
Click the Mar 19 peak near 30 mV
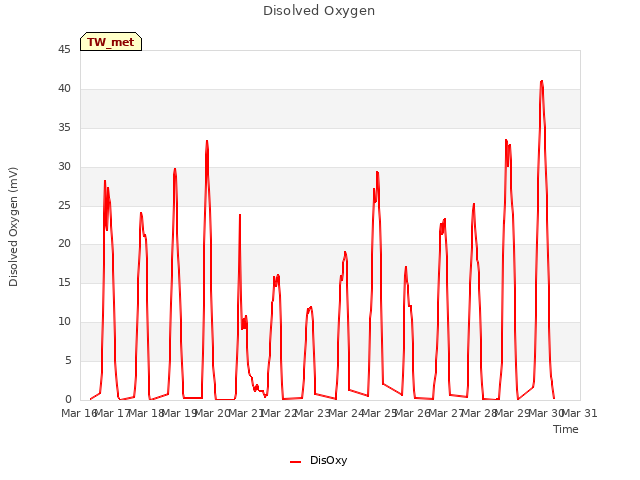click(175, 169)
